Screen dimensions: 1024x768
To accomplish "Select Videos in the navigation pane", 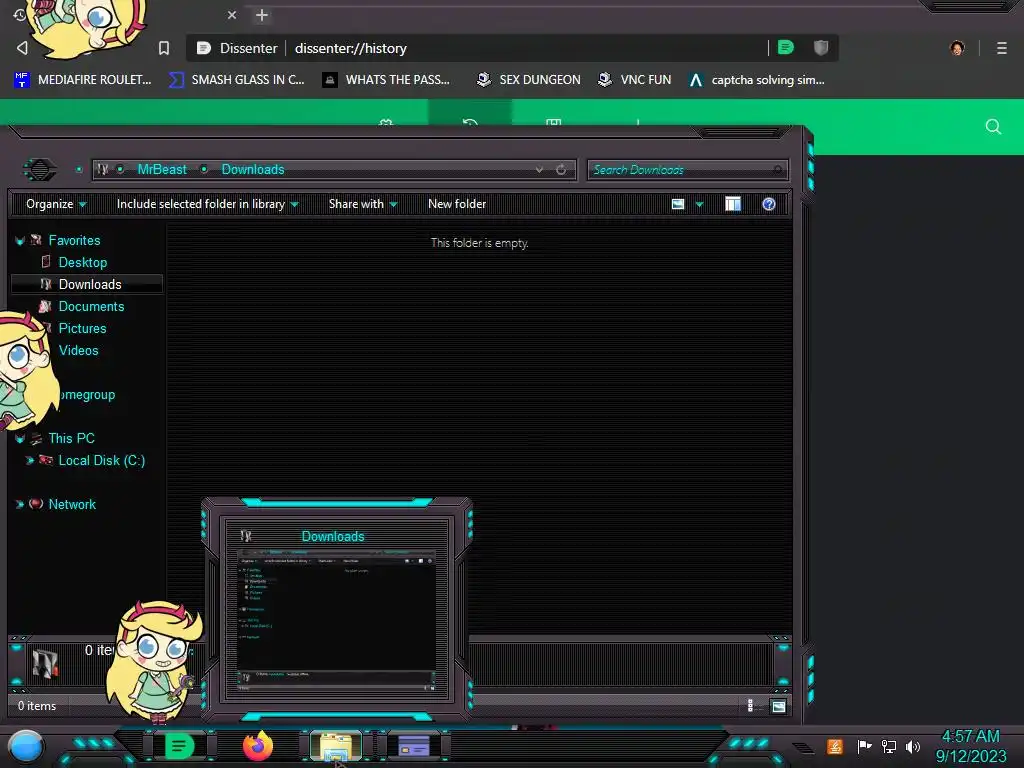I will click(78, 351).
